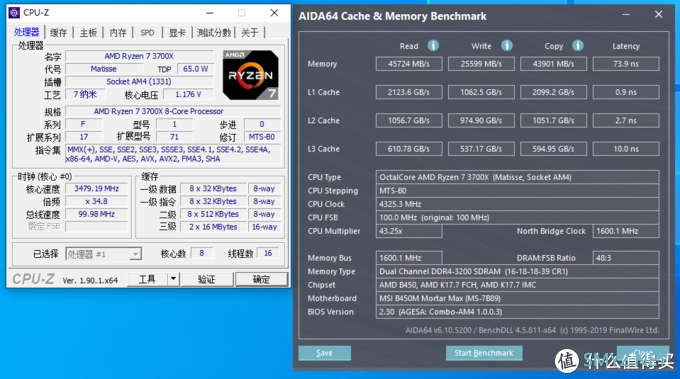This screenshot has width=680, height=379.
Task: Click the 总线速度 99.98 MHz field
Action: coord(96,214)
